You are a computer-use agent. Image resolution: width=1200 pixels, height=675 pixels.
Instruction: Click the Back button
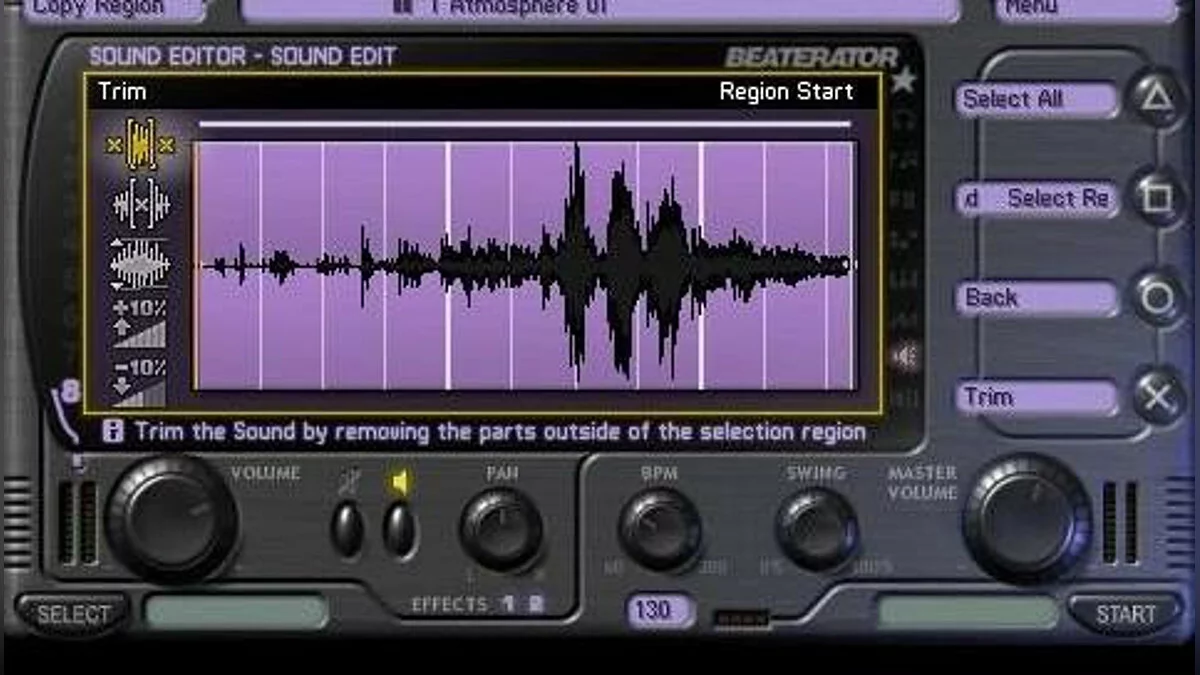point(1036,298)
